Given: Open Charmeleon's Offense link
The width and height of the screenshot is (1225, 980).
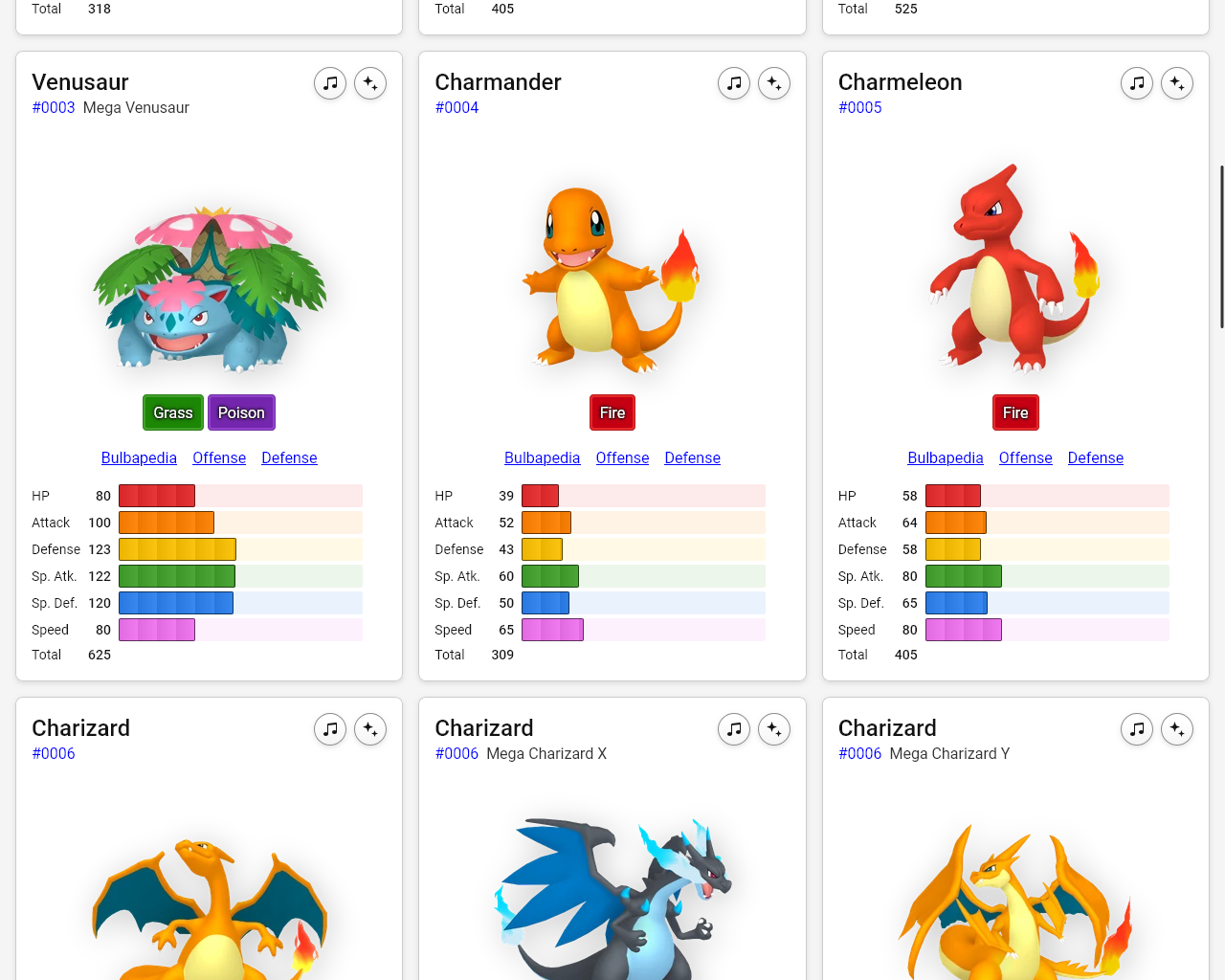Looking at the screenshot, I should (x=1025, y=457).
